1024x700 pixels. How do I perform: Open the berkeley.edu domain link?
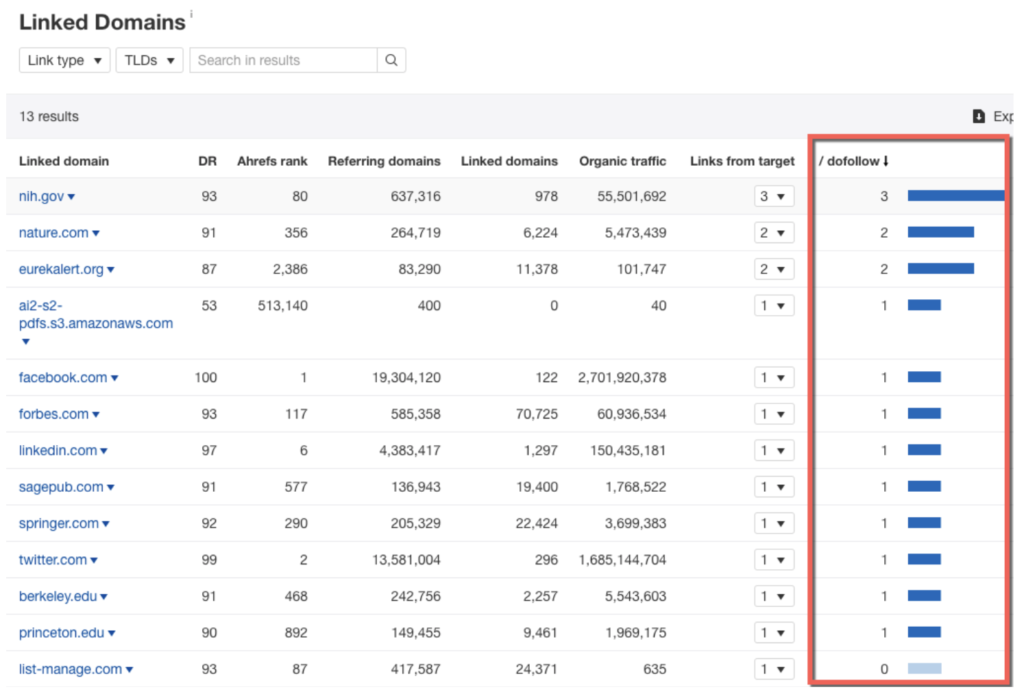(x=57, y=597)
